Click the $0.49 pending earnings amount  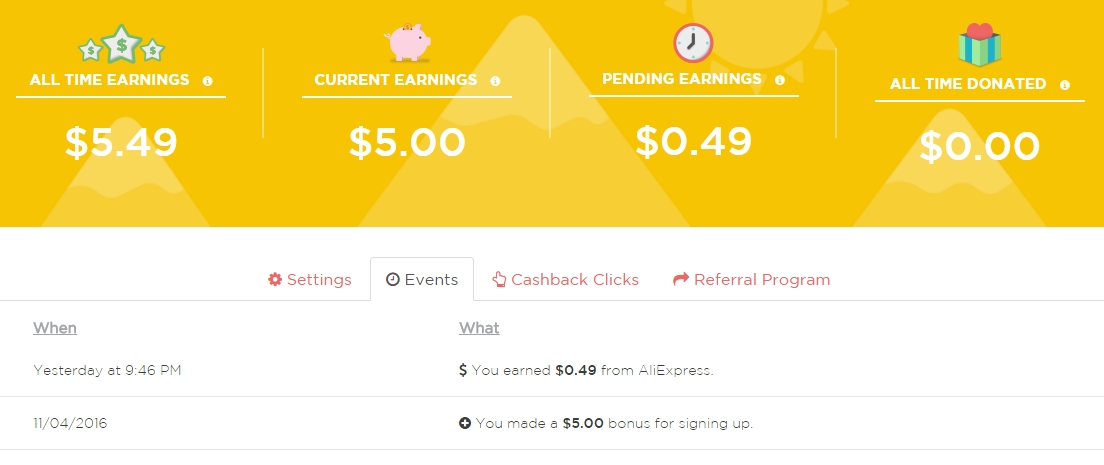694,141
